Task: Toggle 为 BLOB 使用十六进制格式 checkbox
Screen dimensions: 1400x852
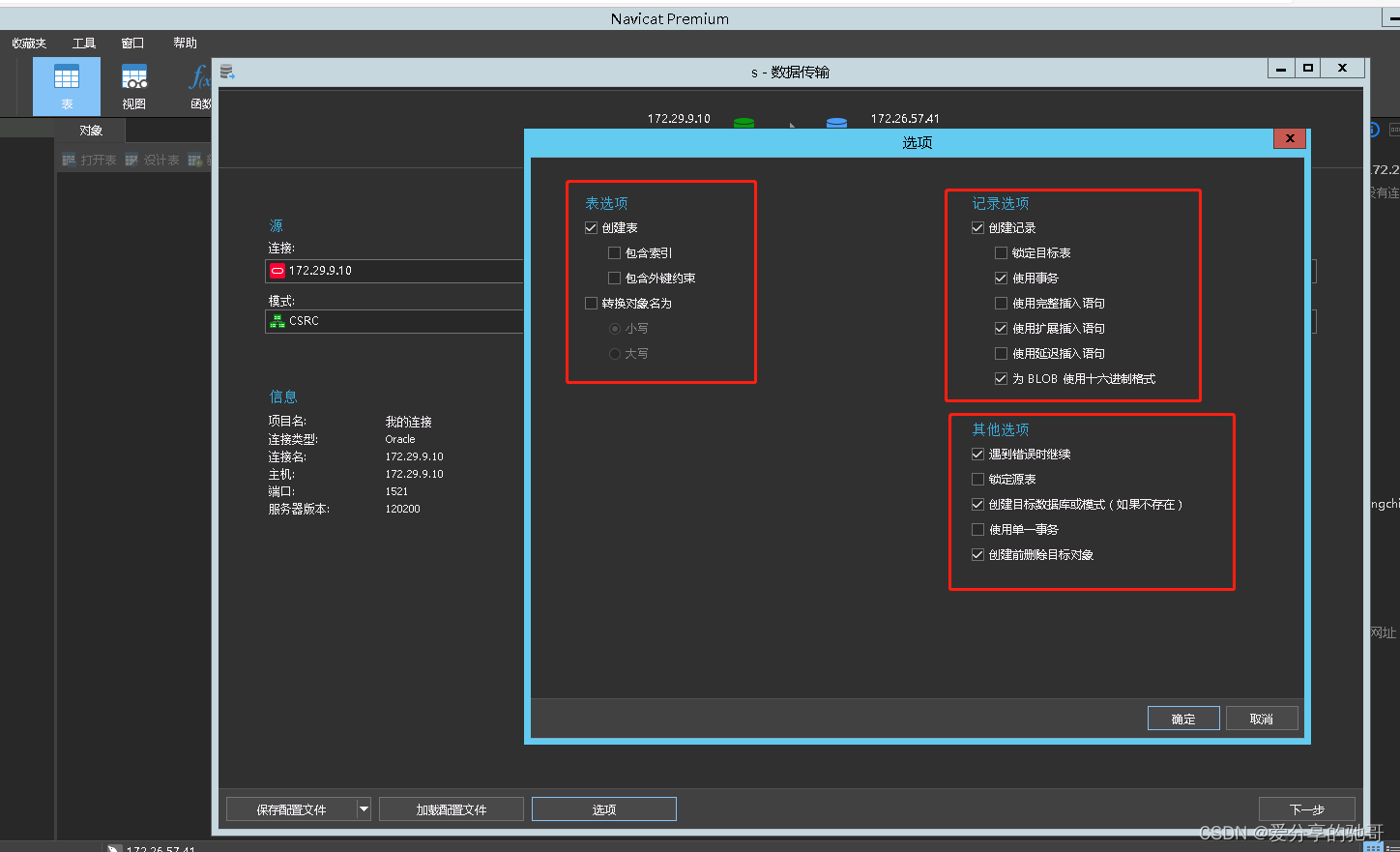Action: (x=1001, y=379)
